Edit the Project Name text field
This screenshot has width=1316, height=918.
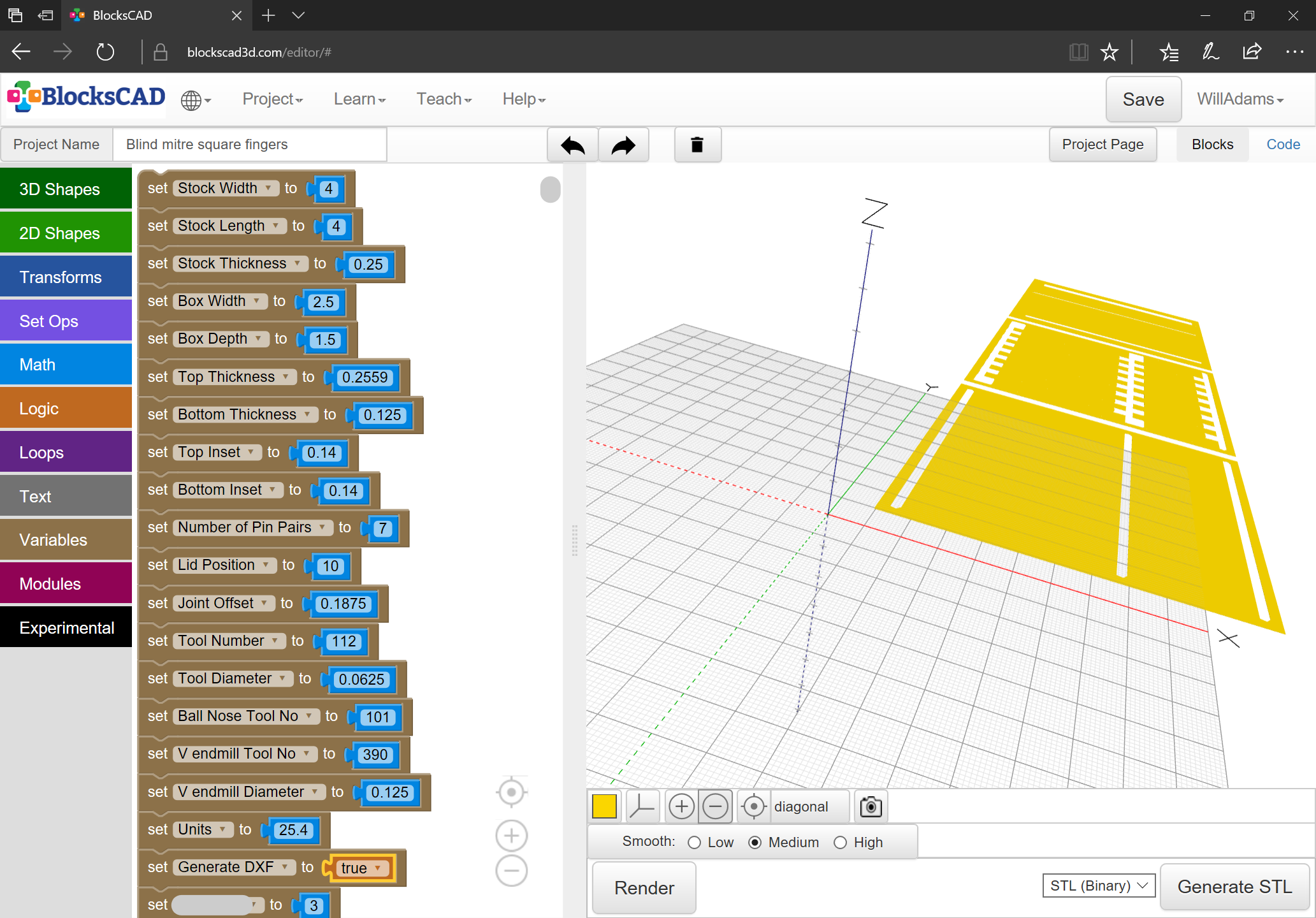coord(250,145)
